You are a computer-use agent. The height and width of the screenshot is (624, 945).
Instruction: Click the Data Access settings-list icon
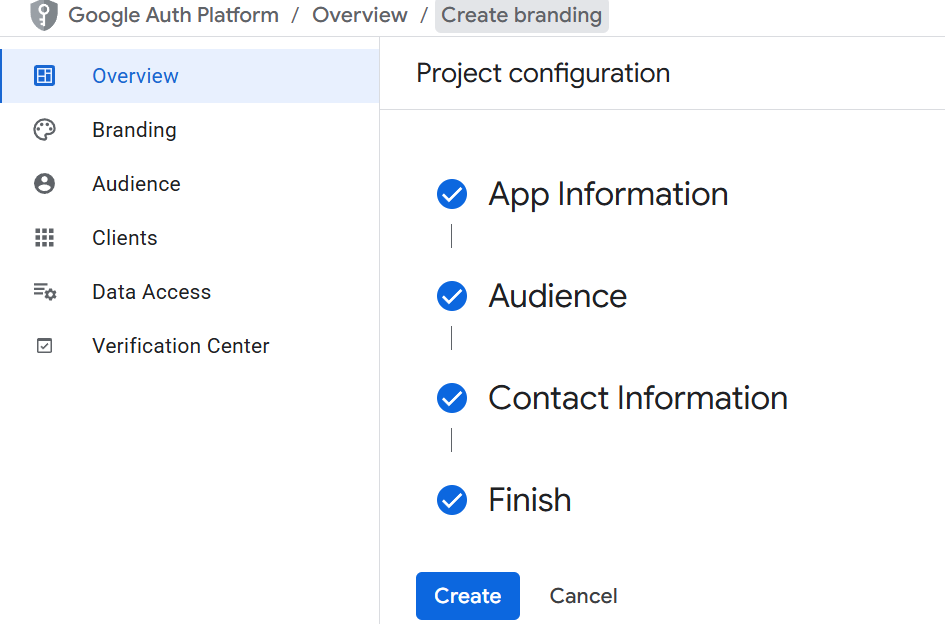44,292
